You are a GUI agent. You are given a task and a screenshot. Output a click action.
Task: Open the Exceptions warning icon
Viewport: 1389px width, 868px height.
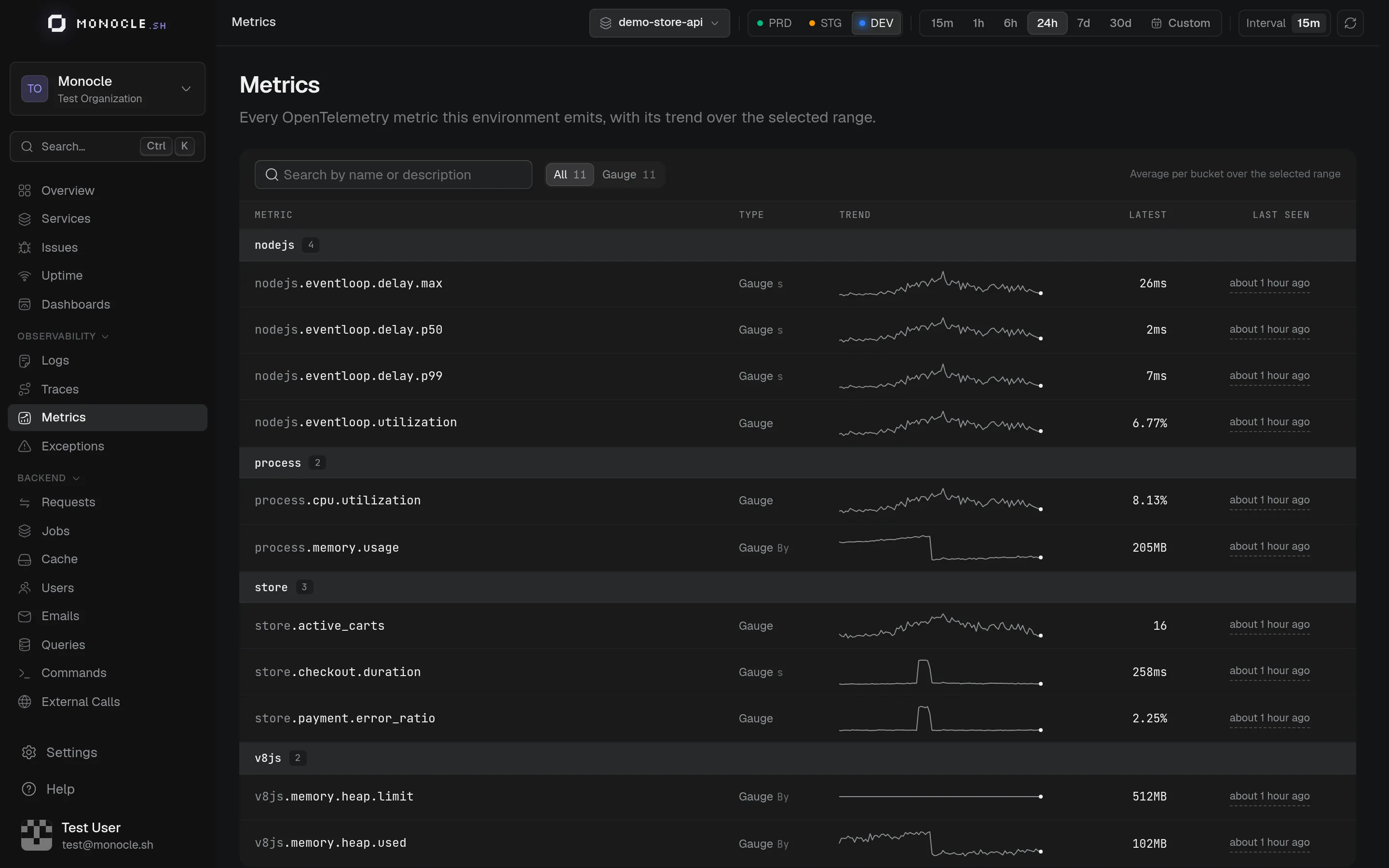coord(25,446)
